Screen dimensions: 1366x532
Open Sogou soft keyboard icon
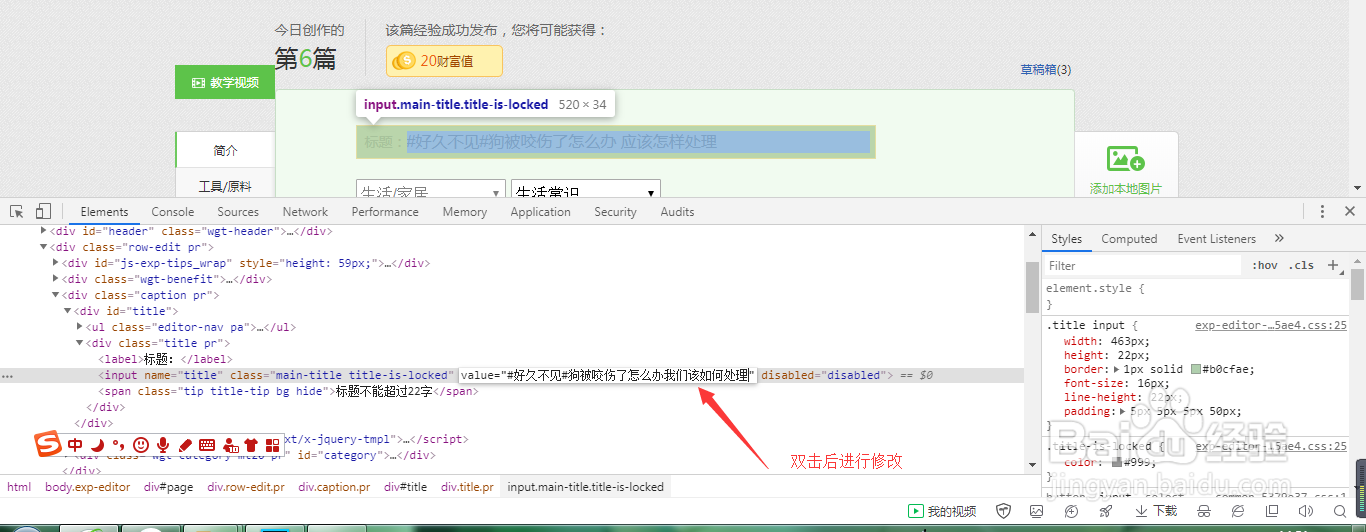(x=207, y=445)
